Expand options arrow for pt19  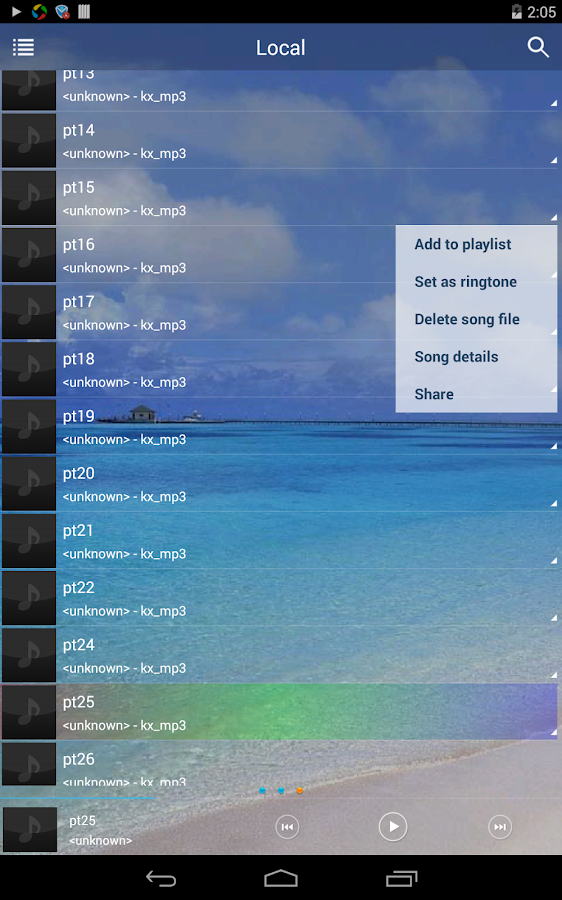click(553, 446)
